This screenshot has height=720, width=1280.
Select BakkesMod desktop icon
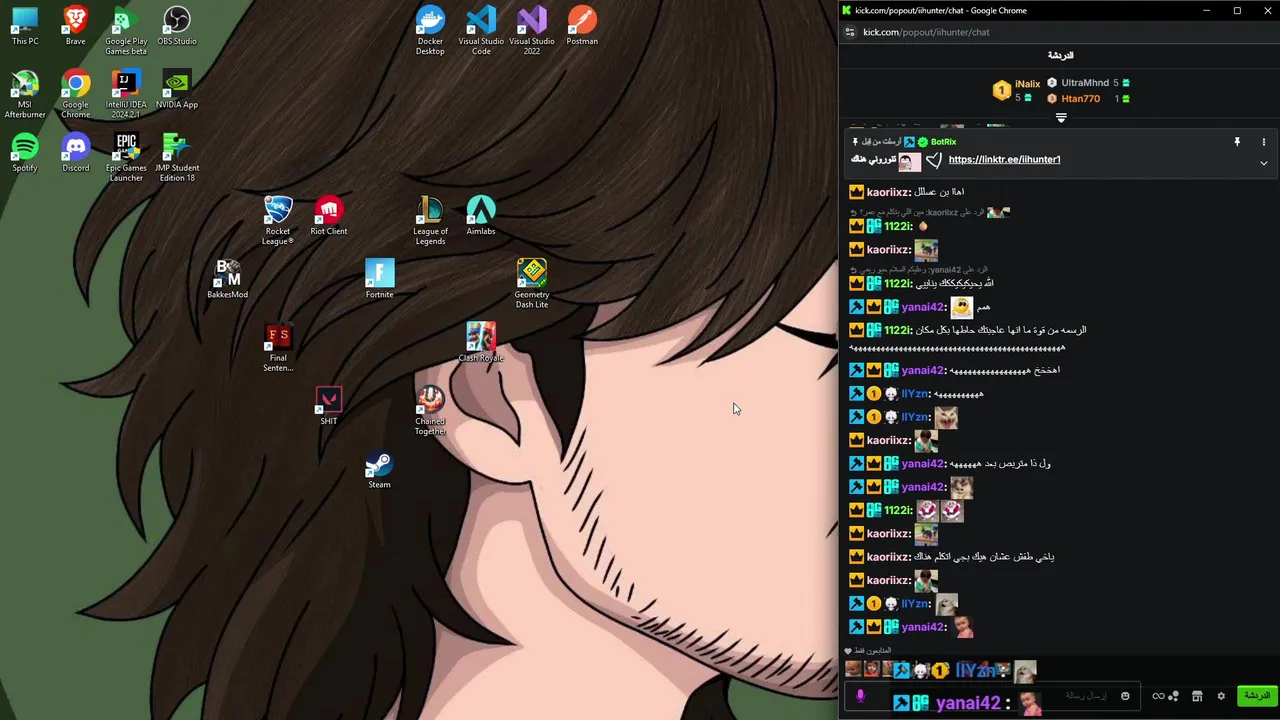227,278
